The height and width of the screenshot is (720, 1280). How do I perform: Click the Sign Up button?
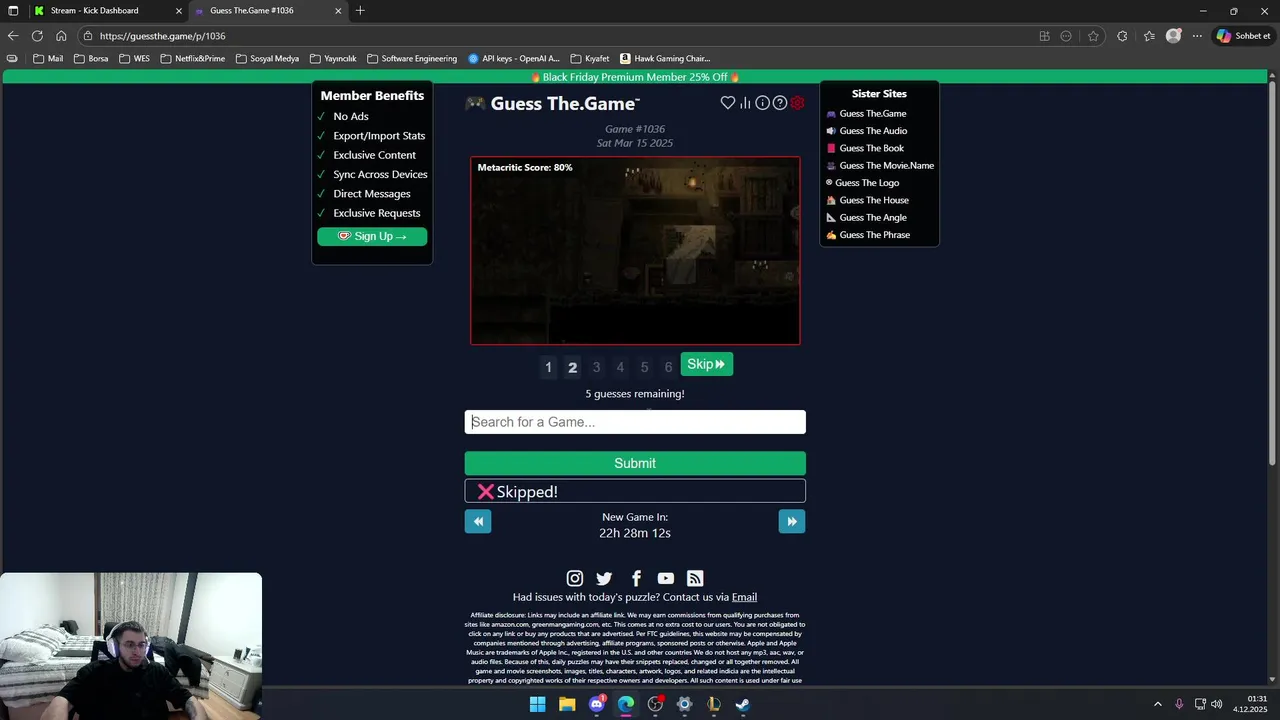(372, 236)
